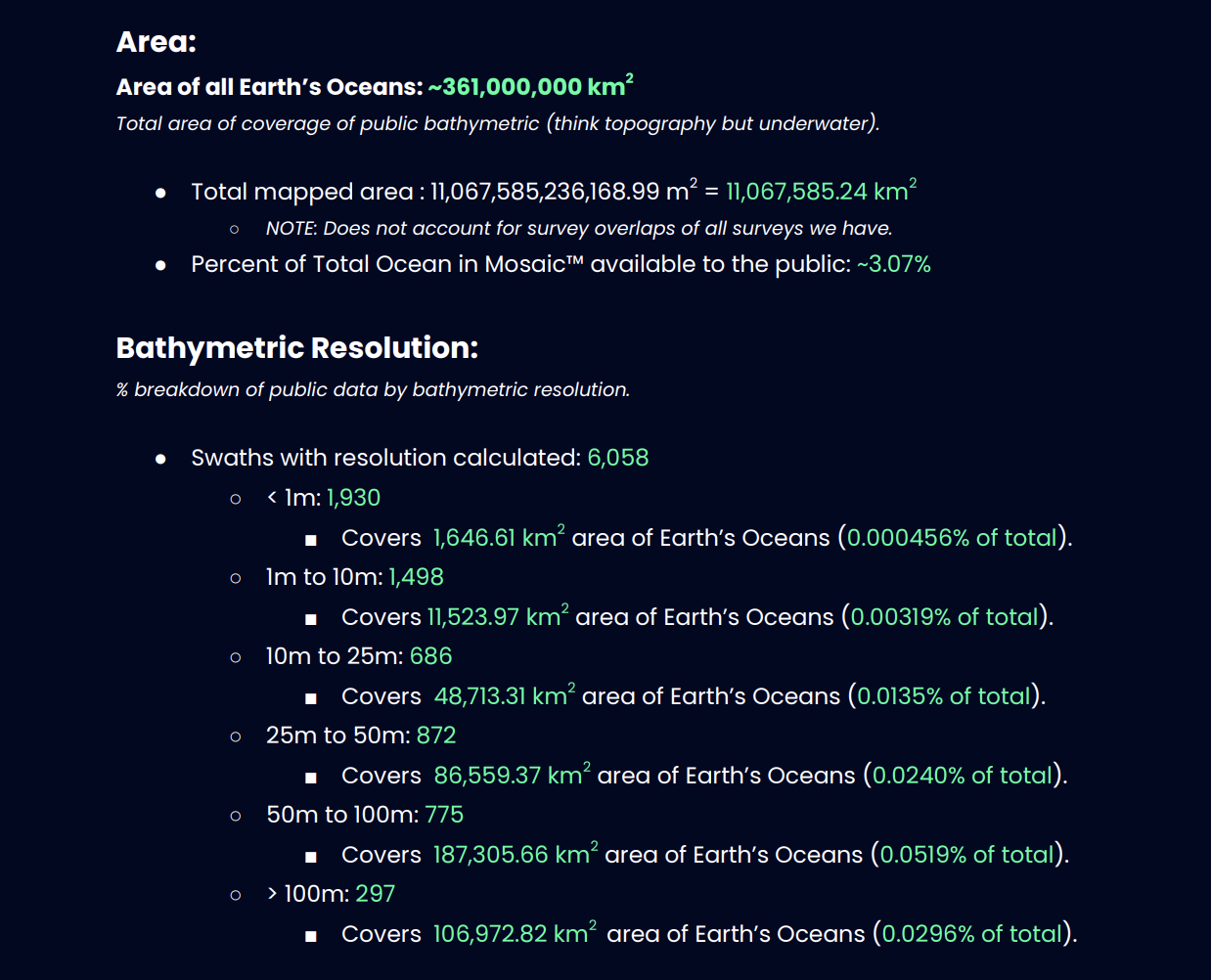The height and width of the screenshot is (980, 1211).
Task: Click the '50m to 100m:' resolution label
Action: coord(342,815)
